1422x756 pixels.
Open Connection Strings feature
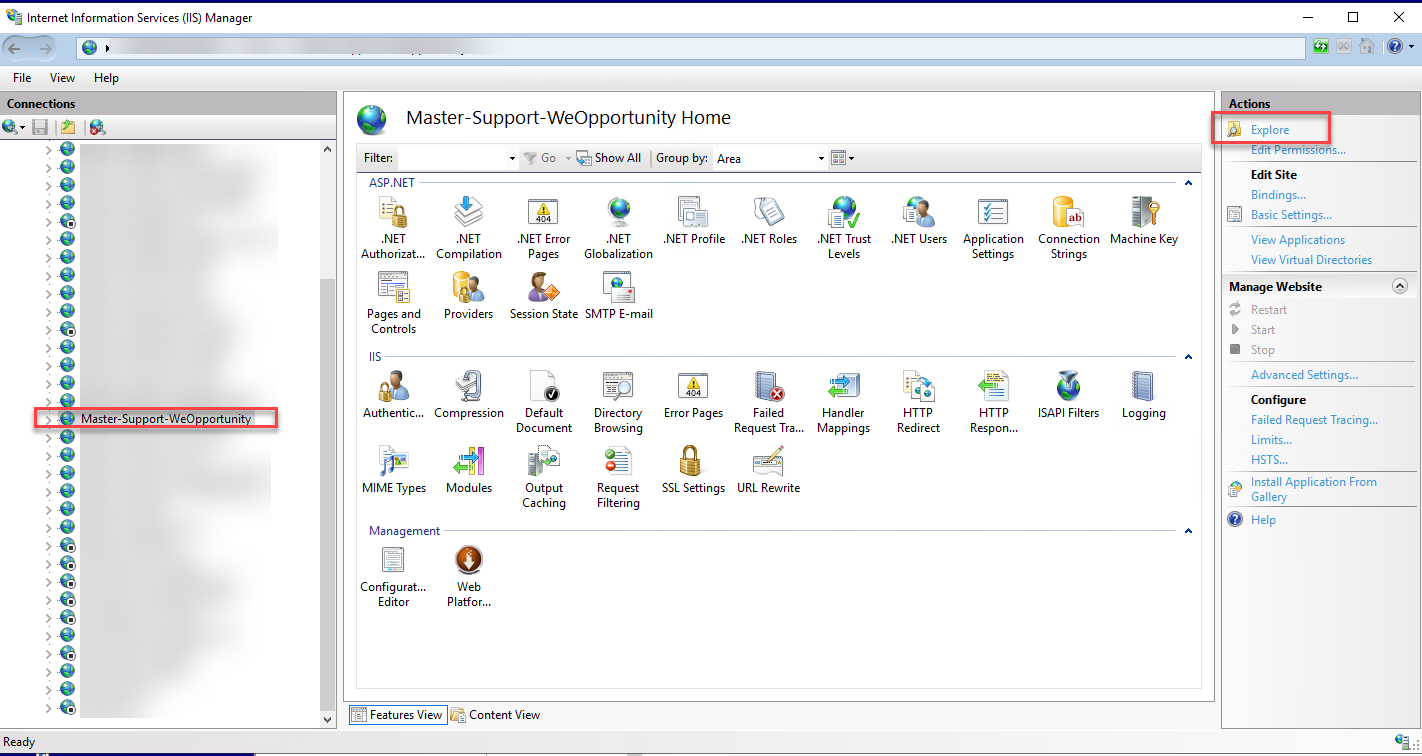point(1068,227)
